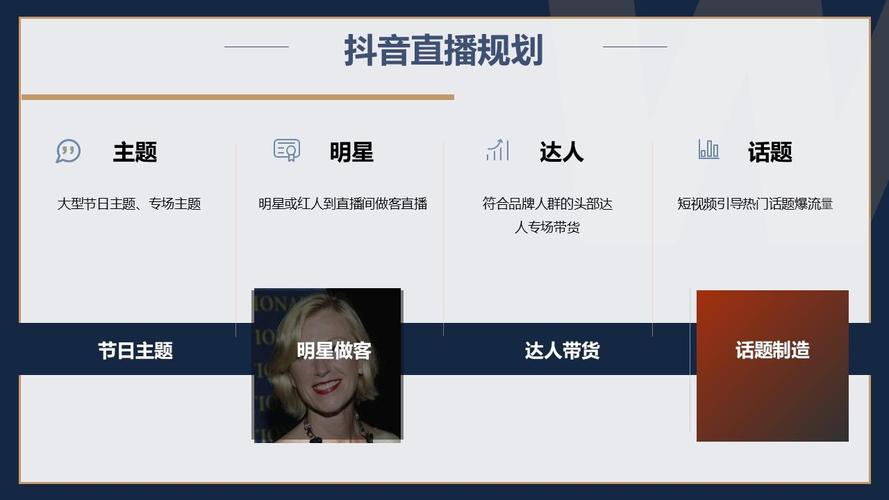Click the text 大型节日主题、专场主题

point(129,204)
